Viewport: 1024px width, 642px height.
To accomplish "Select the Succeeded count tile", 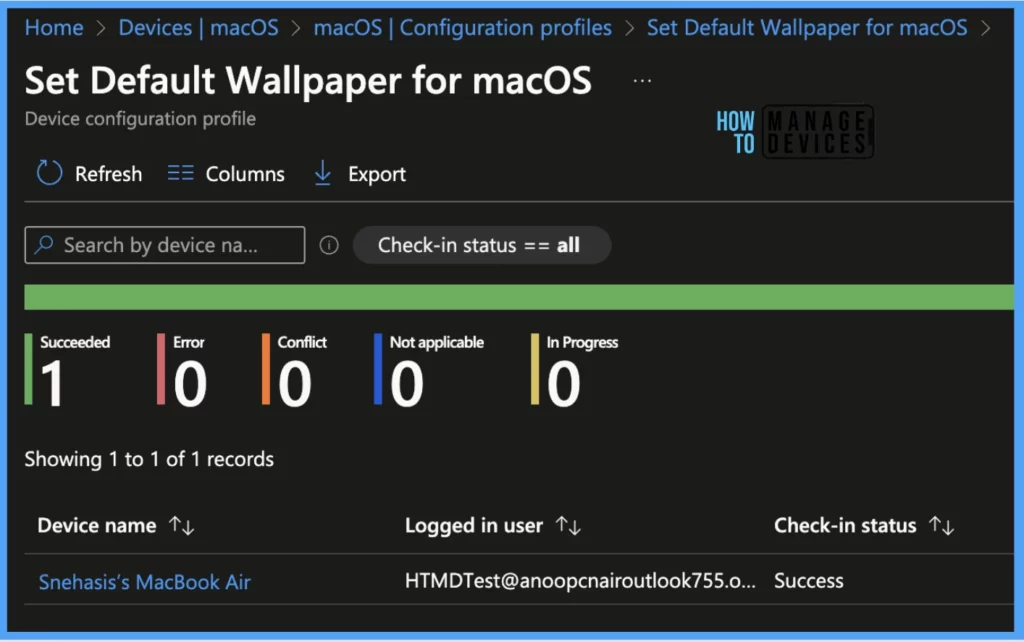I will click(x=68, y=370).
